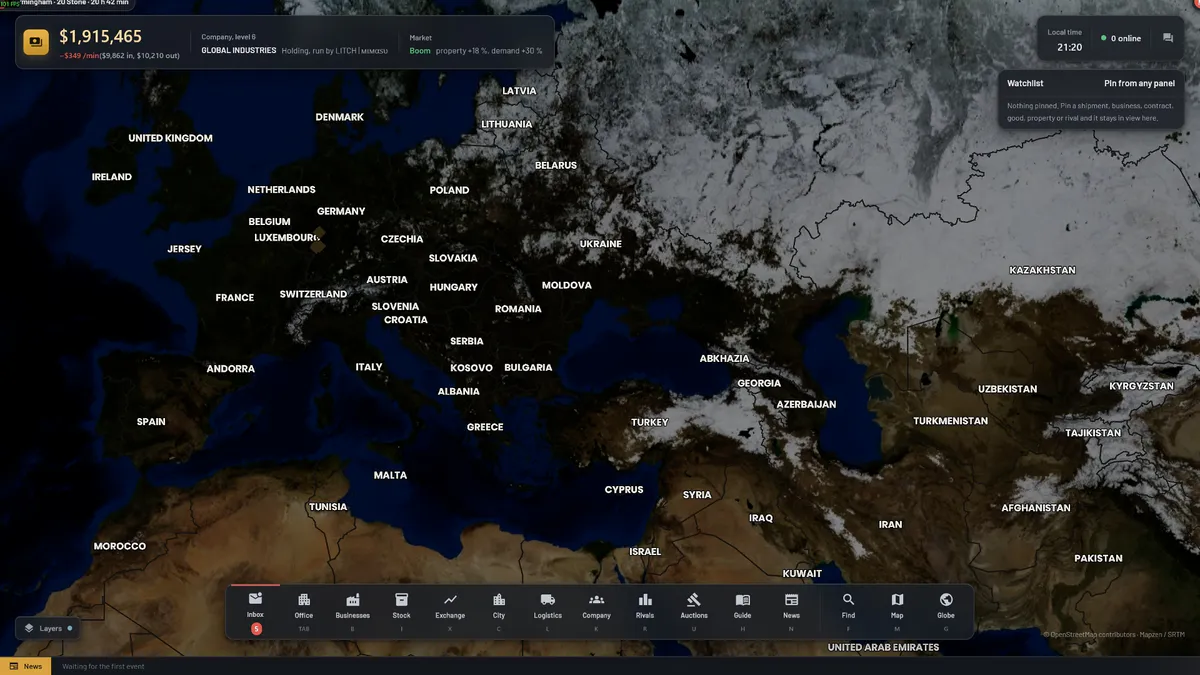
Task: Click the Pin from any panel text
Action: point(1139,84)
